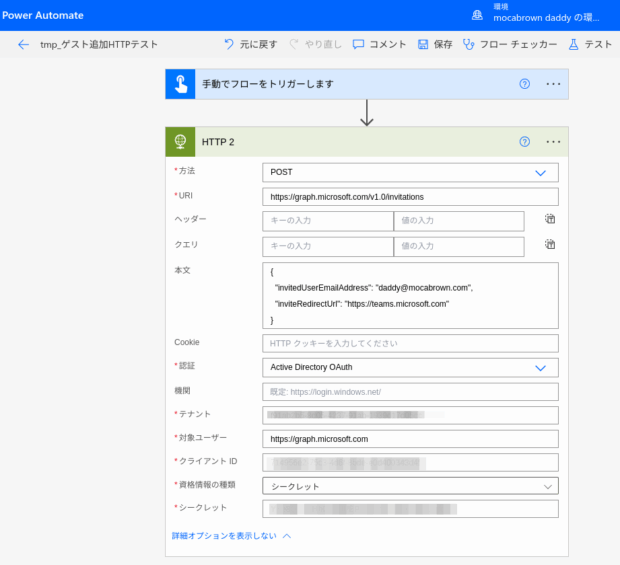This screenshot has height=565, width=620.
Task: Click the URI input field
Action: tap(410, 197)
